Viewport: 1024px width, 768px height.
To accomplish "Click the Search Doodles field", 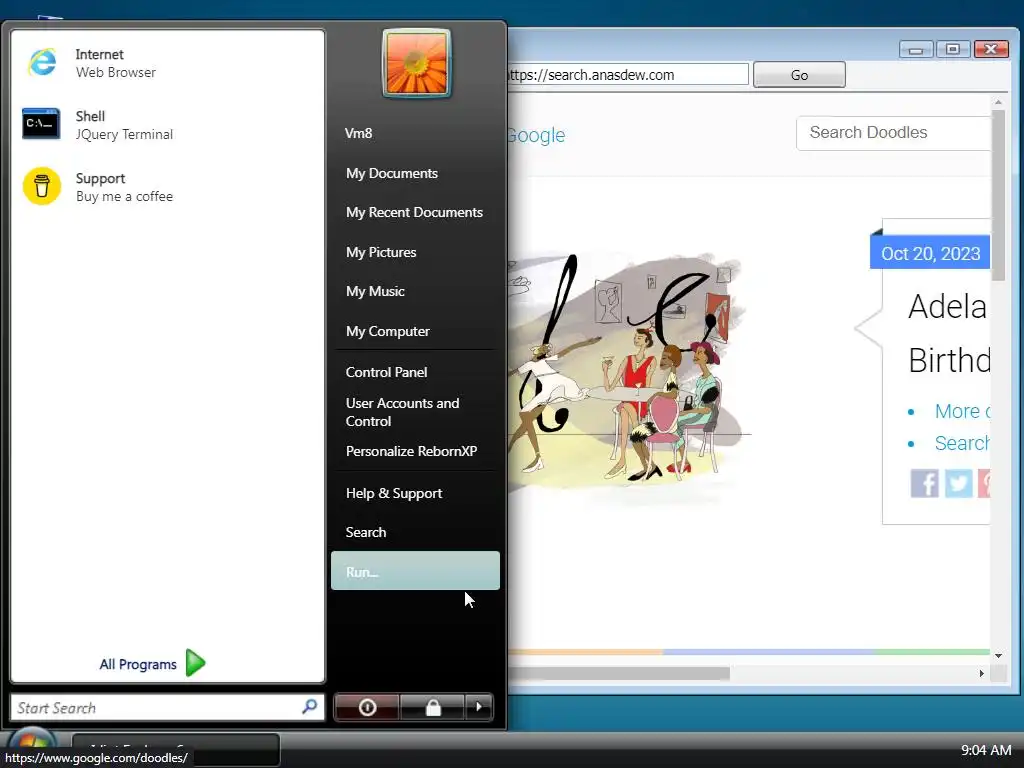I will coord(893,133).
